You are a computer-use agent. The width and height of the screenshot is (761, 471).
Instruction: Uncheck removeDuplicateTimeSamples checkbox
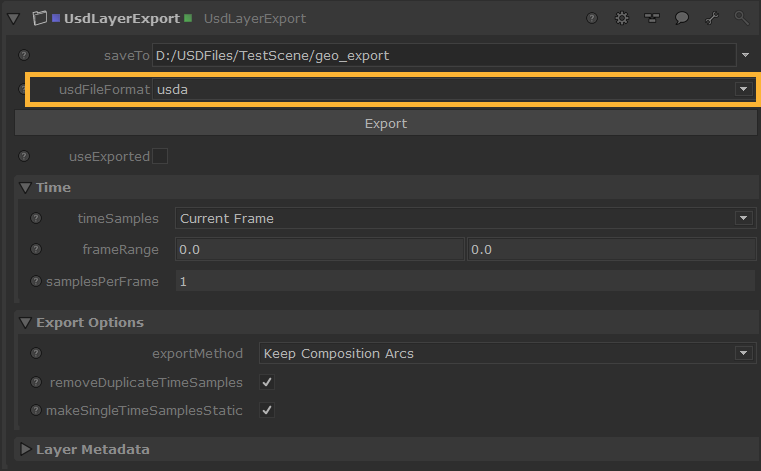(x=267, y=382)
